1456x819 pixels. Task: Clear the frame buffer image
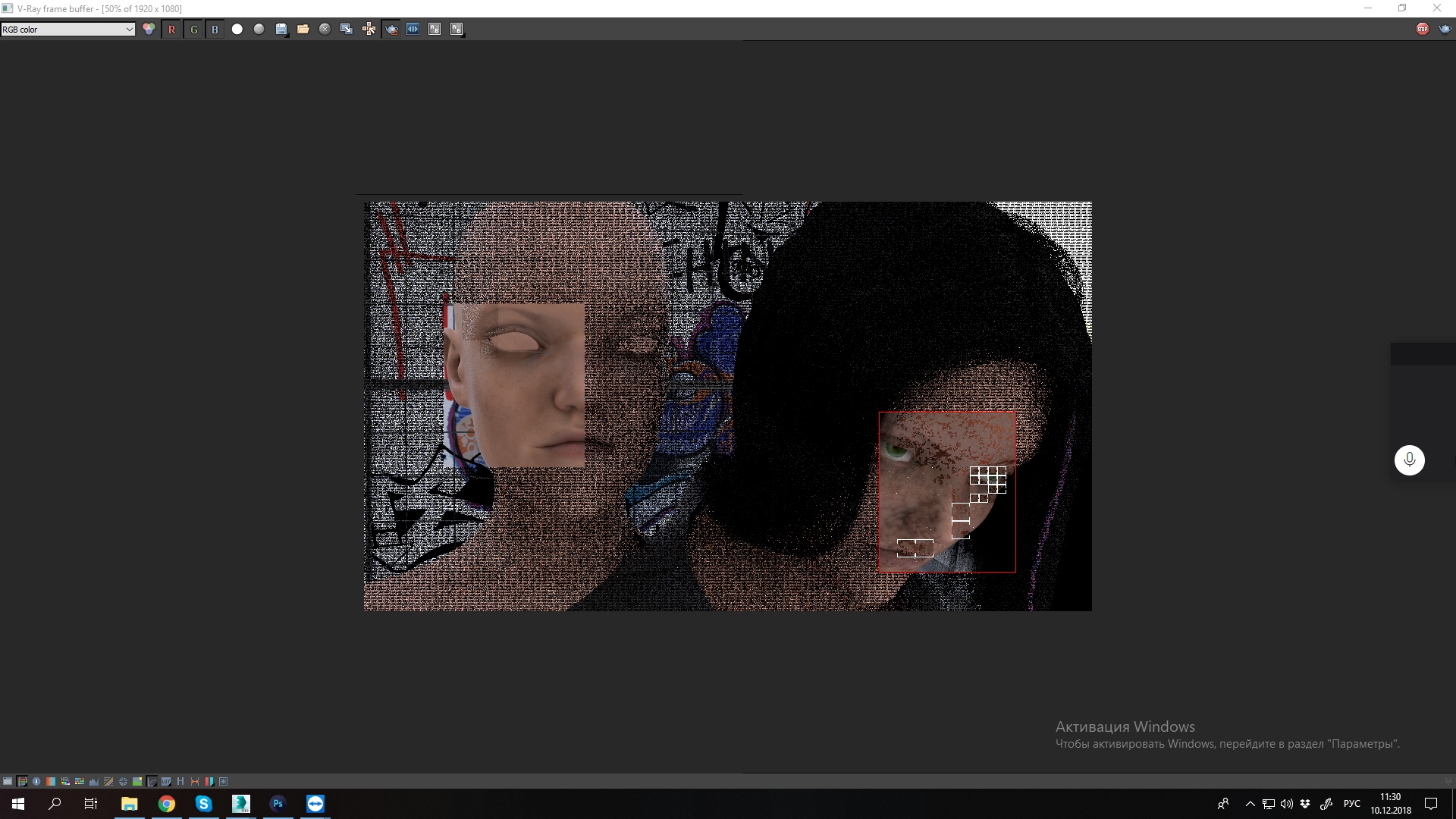(325, 30)
